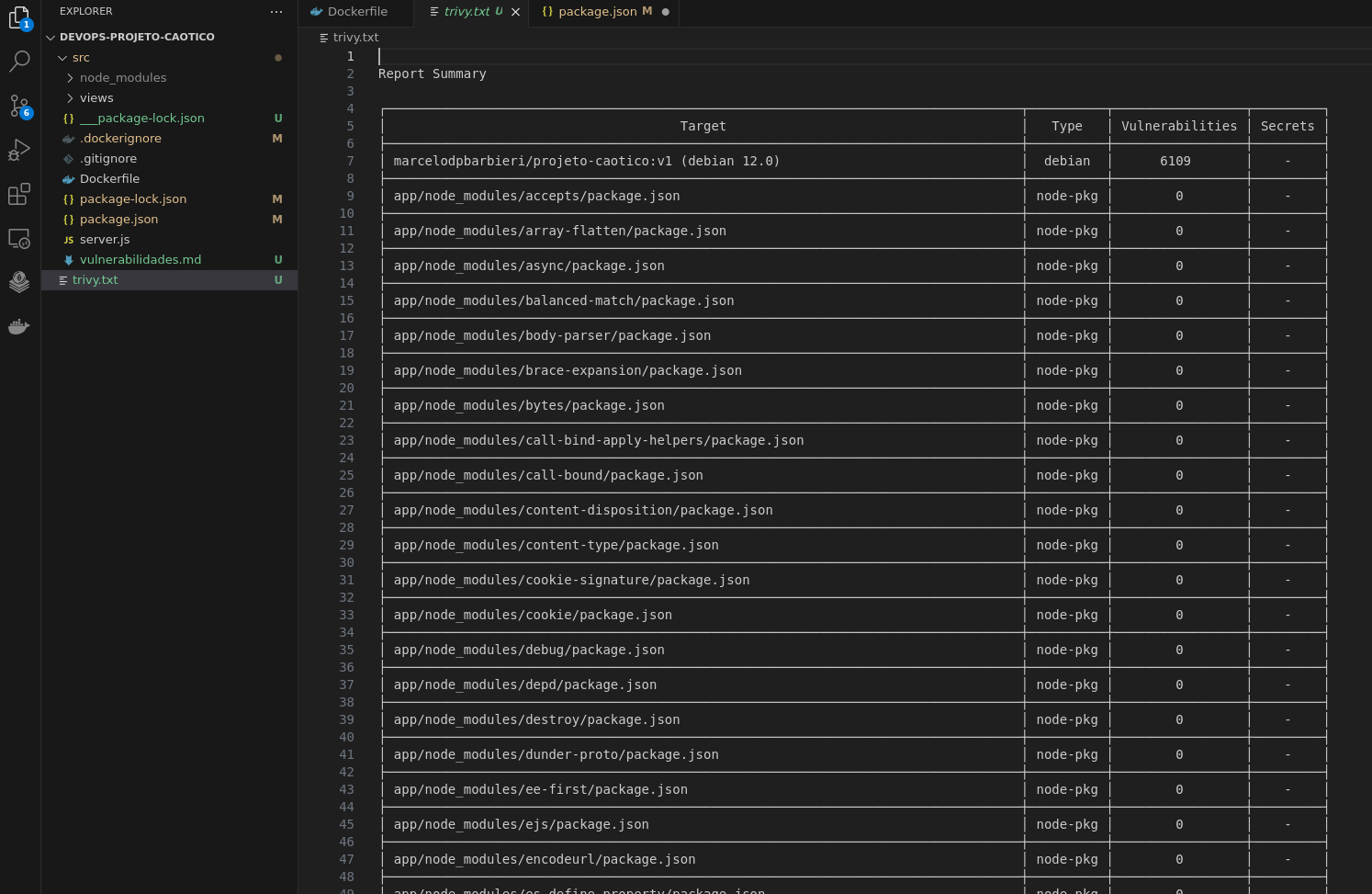The image size is (1372, 894).
Task: Collapse the src folder
Action: (81, 58)
